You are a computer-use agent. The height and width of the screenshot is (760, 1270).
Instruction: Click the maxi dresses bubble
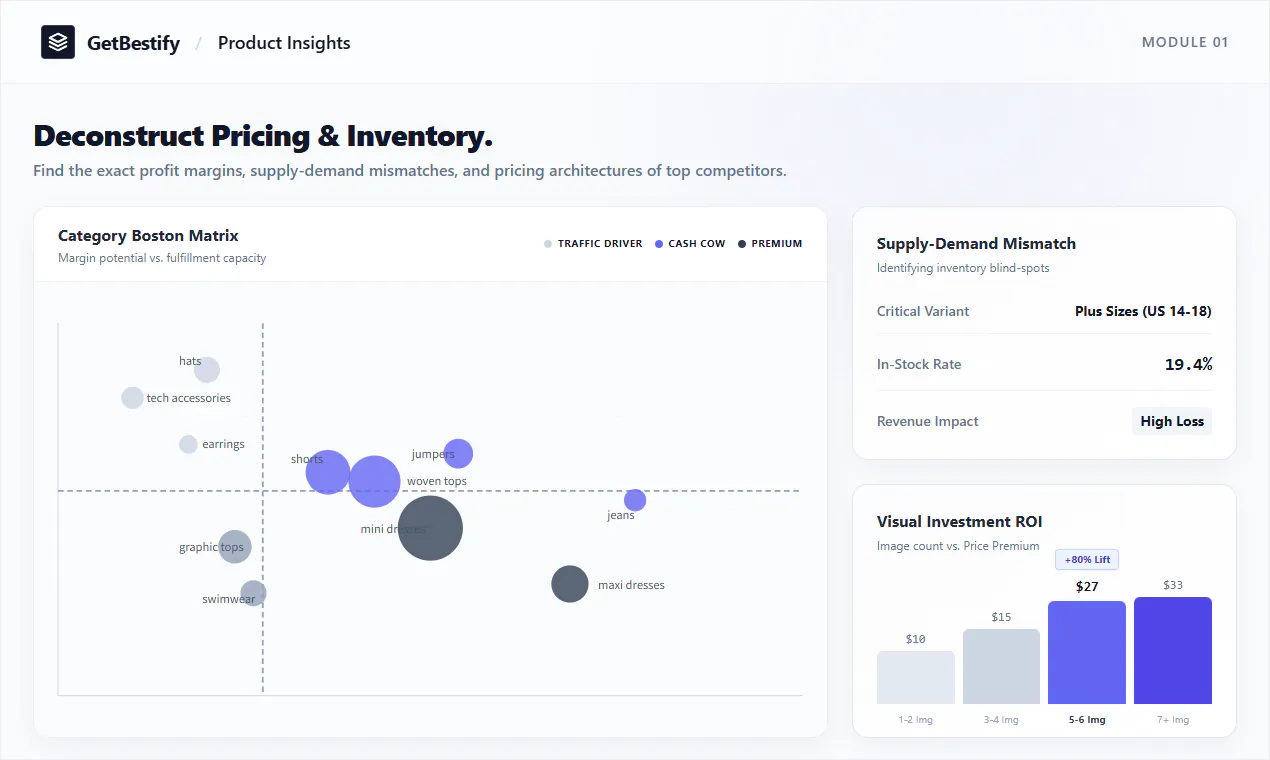pos(570,584)
